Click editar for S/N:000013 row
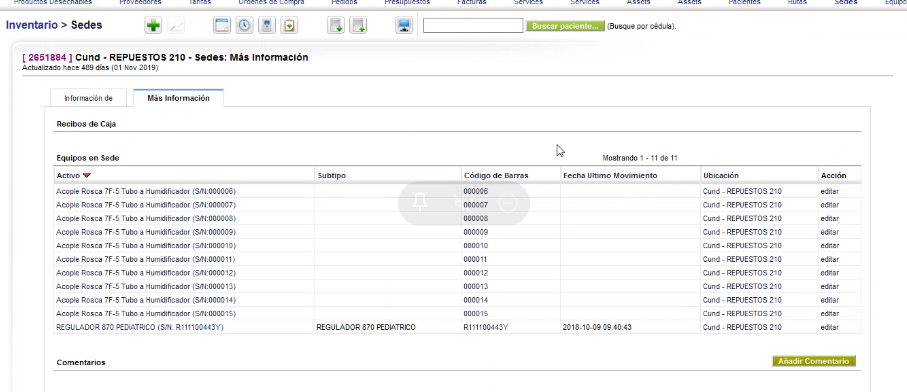The image size is (907, 392). point(829,287)
